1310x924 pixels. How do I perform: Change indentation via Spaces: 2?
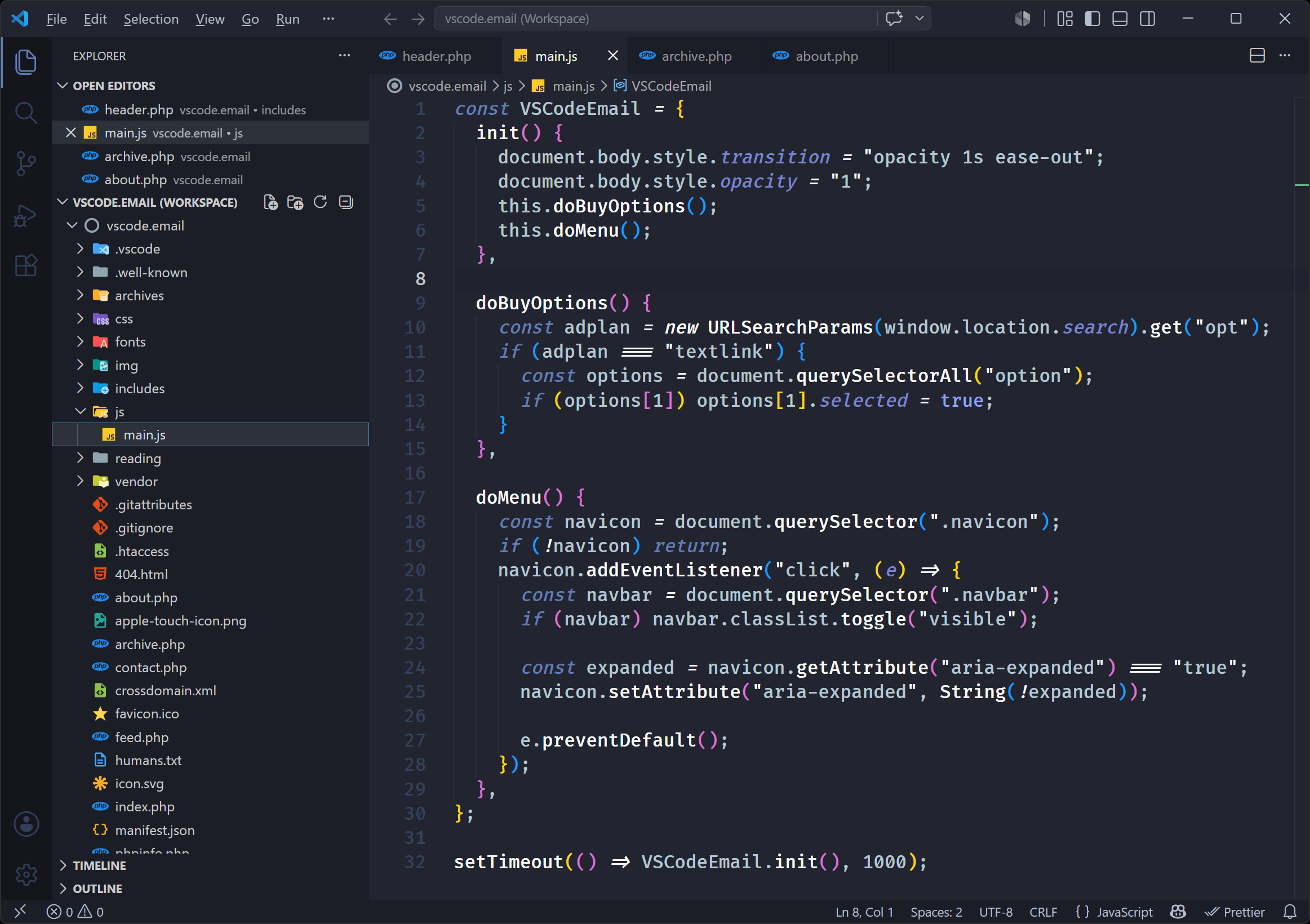pos(936,912)
